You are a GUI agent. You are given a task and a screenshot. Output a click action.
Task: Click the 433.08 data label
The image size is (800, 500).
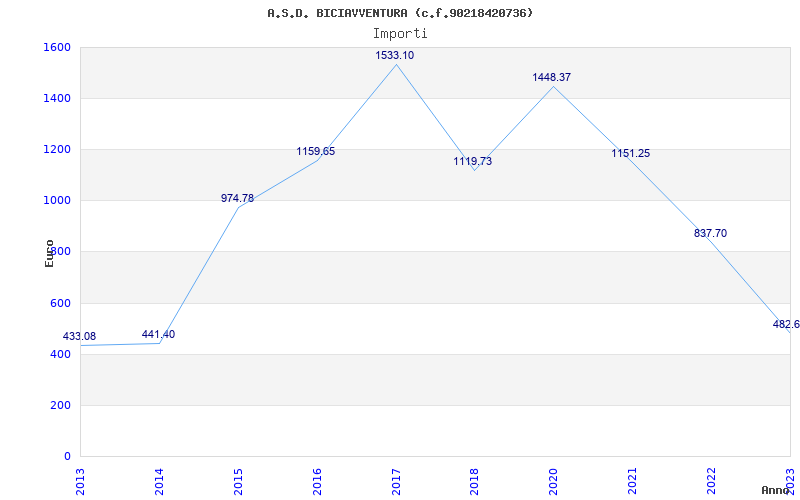[79, 336]
